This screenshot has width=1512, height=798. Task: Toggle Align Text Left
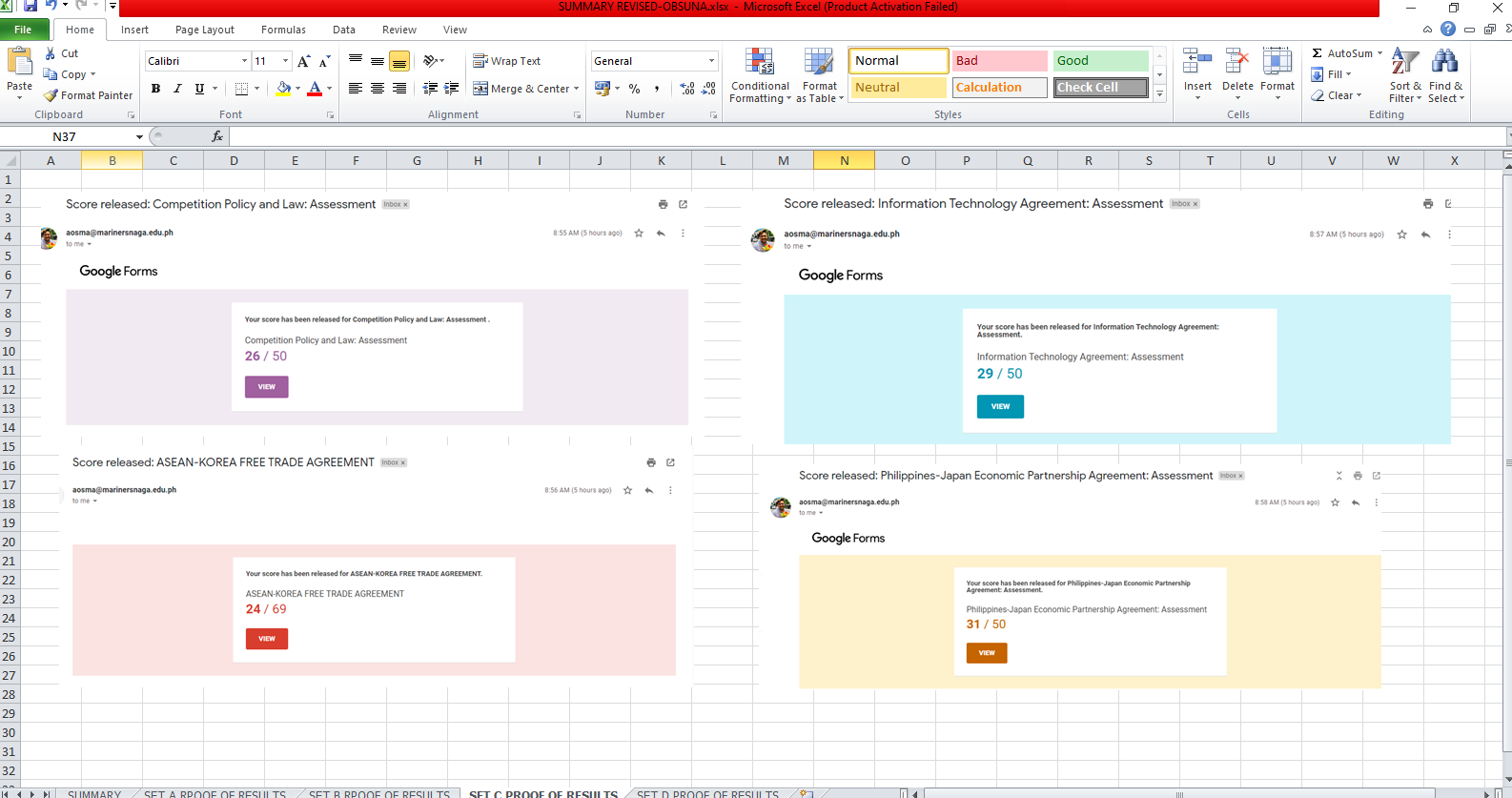pyautogui.click(x=356, y=89)
